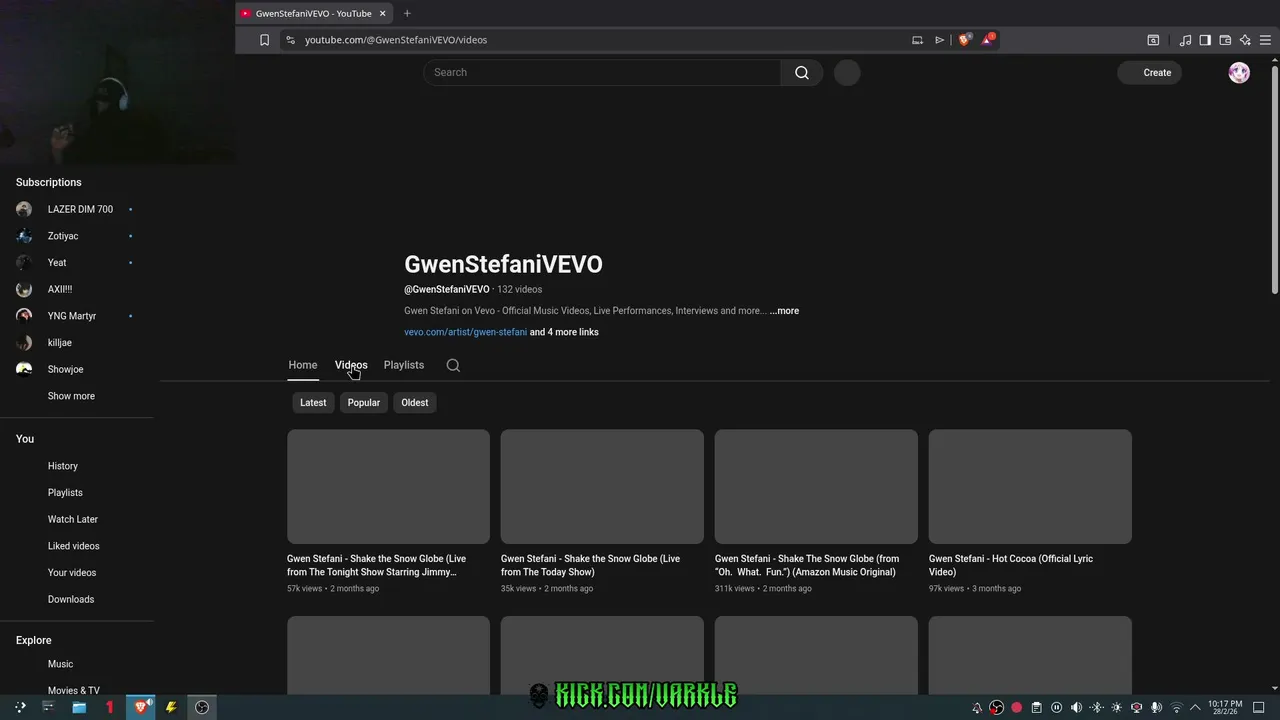
Task: Click in the YouTube Search field
Action: coord(602,72)
